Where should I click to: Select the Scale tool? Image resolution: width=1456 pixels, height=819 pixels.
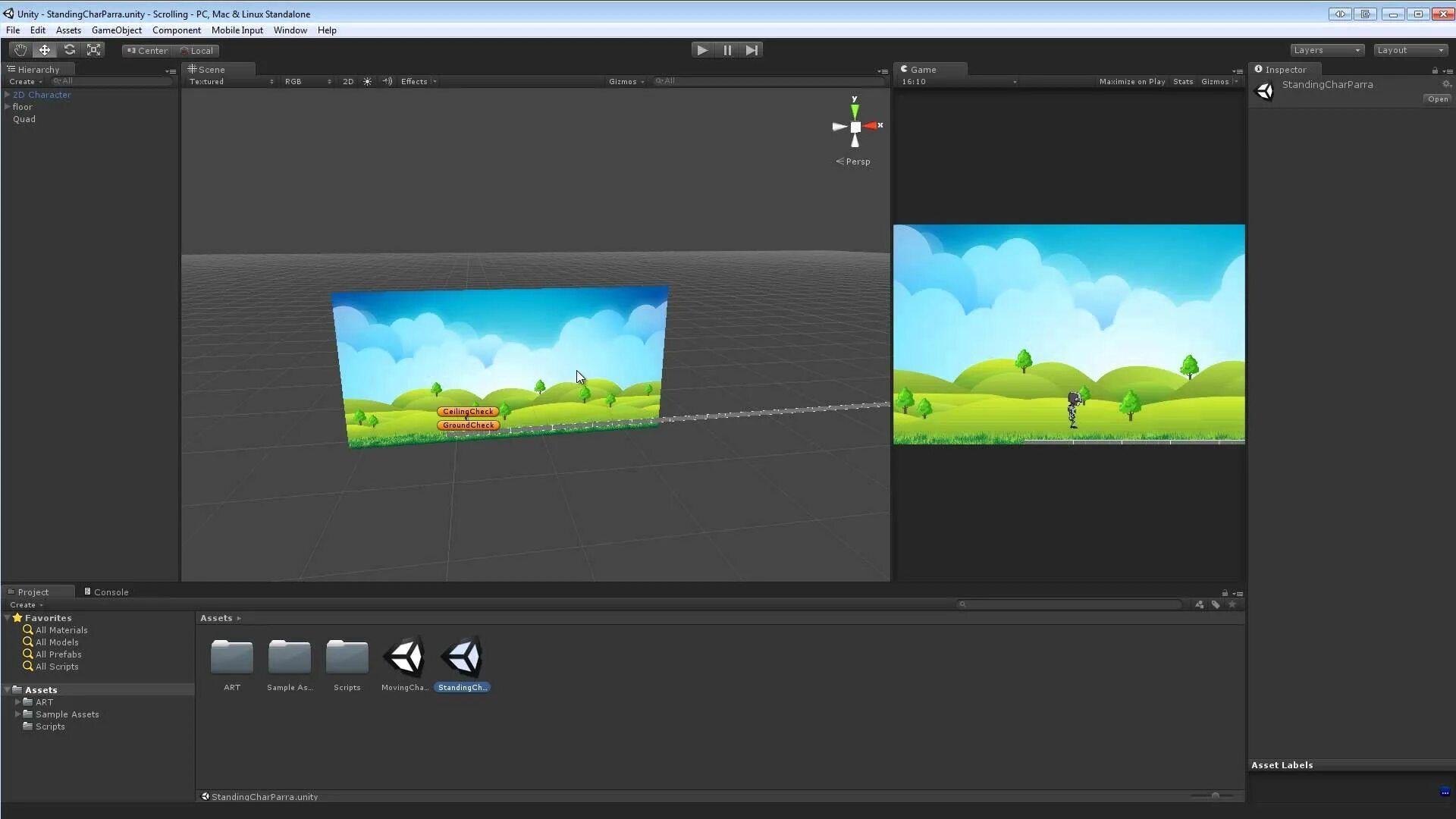coord(93,50)
